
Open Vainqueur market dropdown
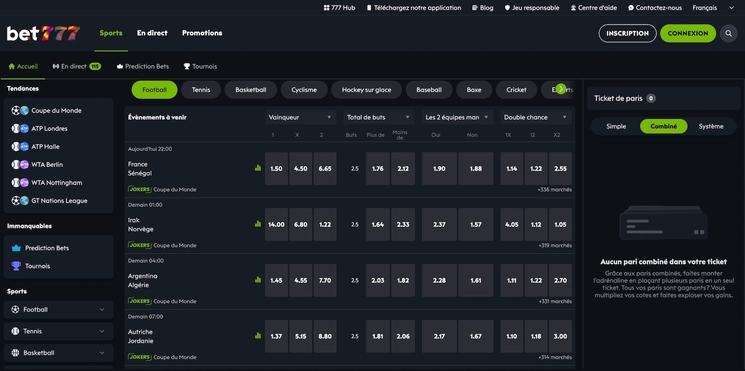[x=300, y=117]
